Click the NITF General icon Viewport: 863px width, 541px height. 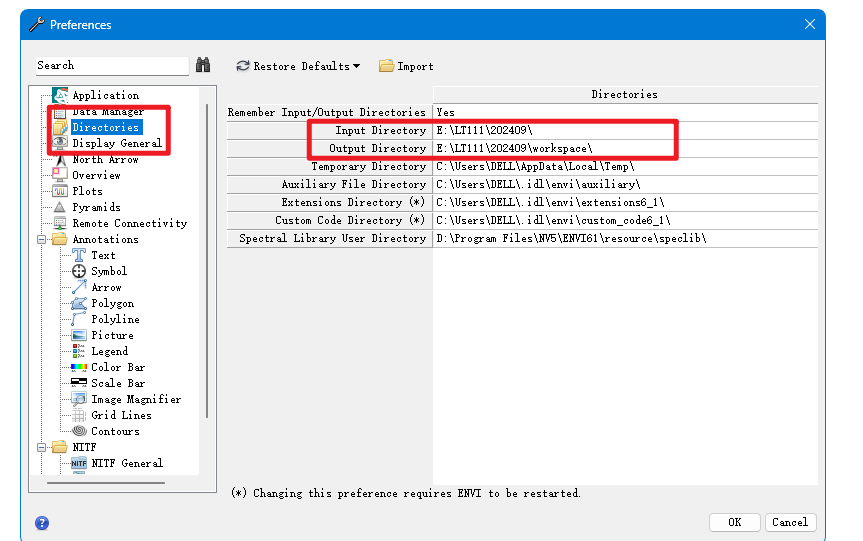[79, 463]
